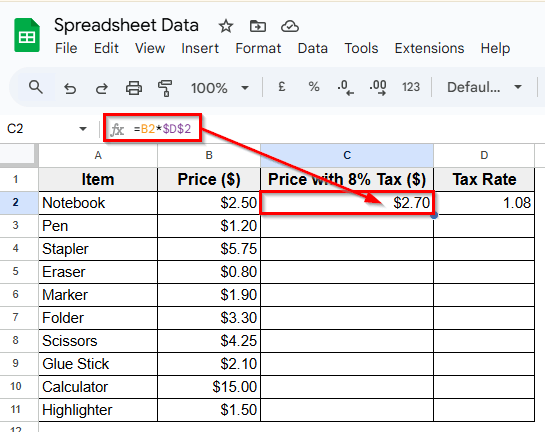Select the Price ($) header cell

tap(209, 180)
